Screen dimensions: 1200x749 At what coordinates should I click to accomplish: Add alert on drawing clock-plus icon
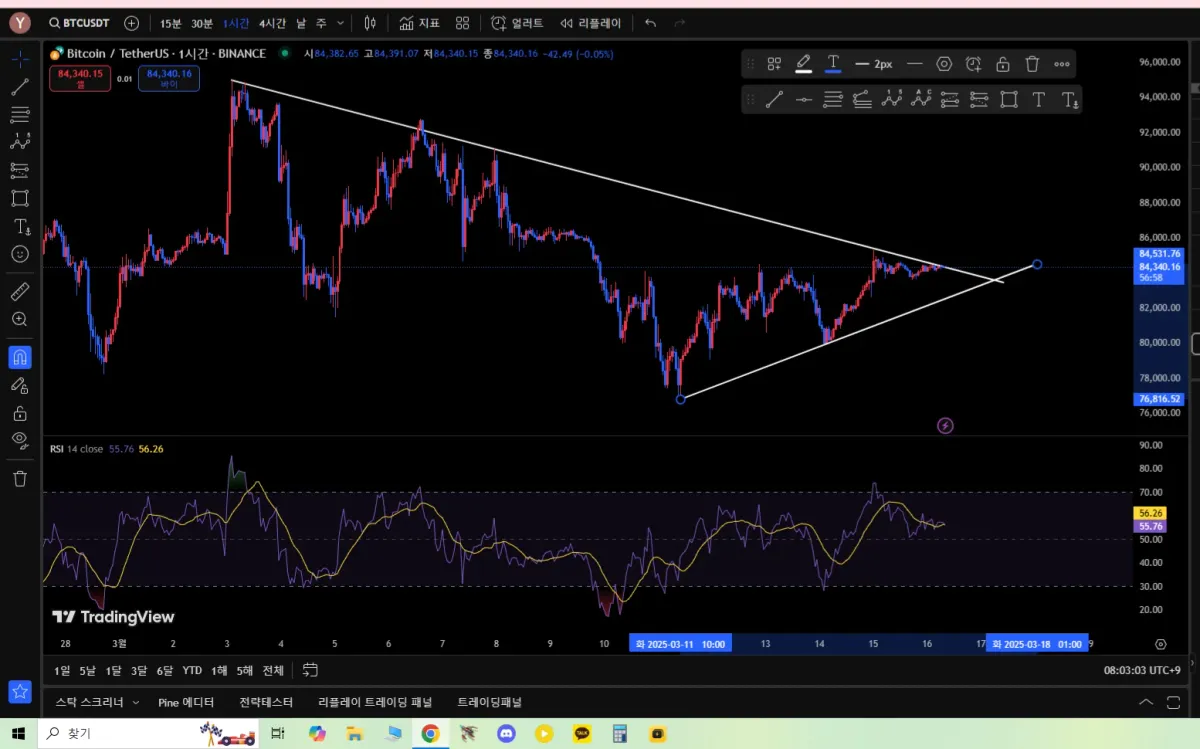pos(973,64)
